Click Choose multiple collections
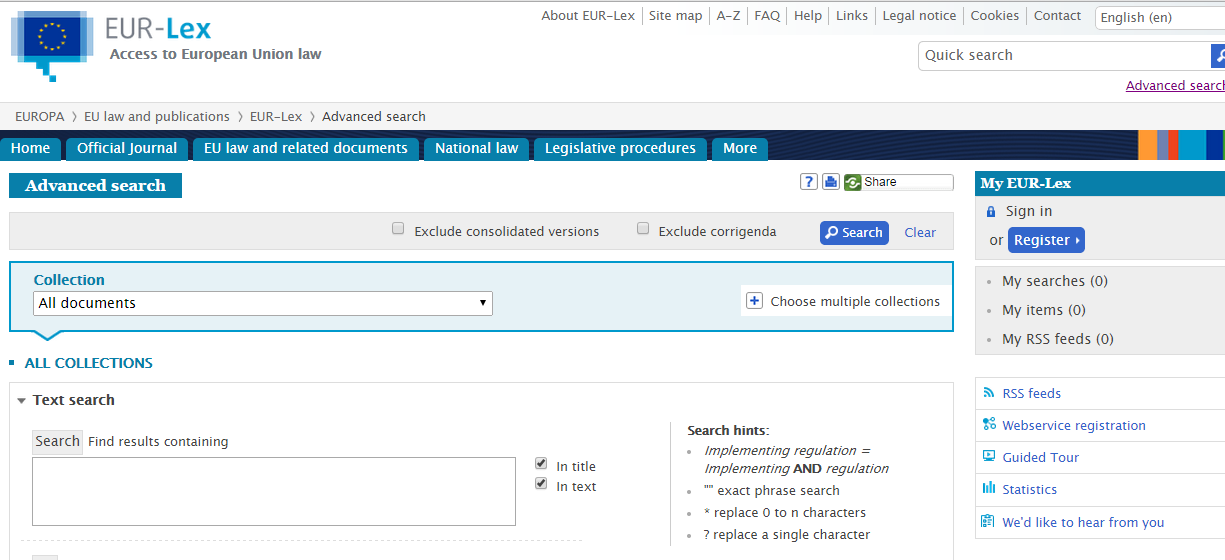The height and width of the screenshot is (560, 1225). tap(855, 302)
